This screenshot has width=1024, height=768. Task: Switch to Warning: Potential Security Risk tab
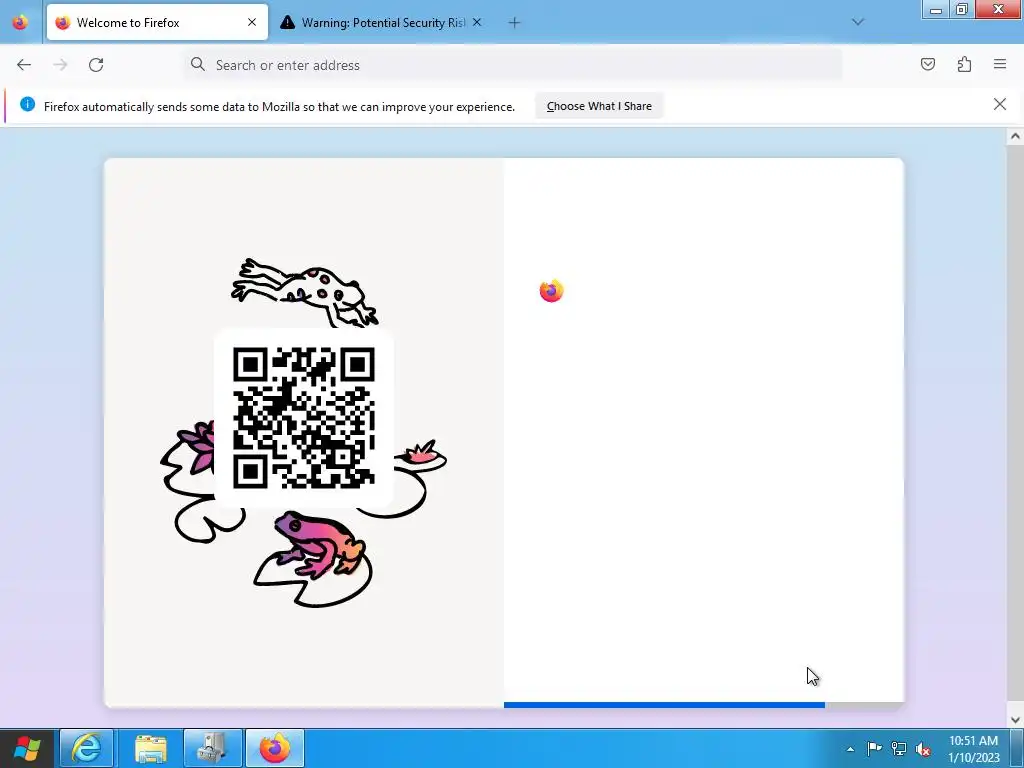point(381,22)
